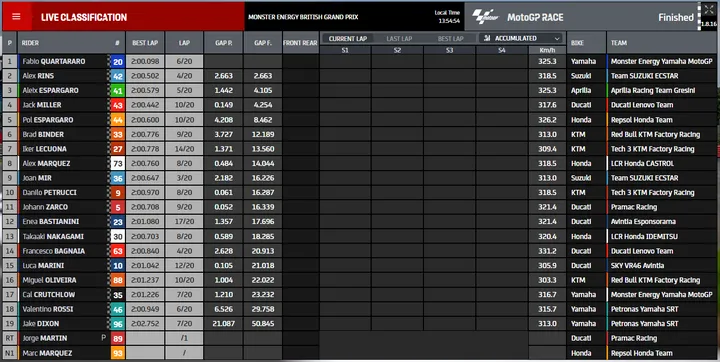The image size is (720, 362).
Task: Select rider Danilo PETRUCCI
Action: tap(50, 192)
